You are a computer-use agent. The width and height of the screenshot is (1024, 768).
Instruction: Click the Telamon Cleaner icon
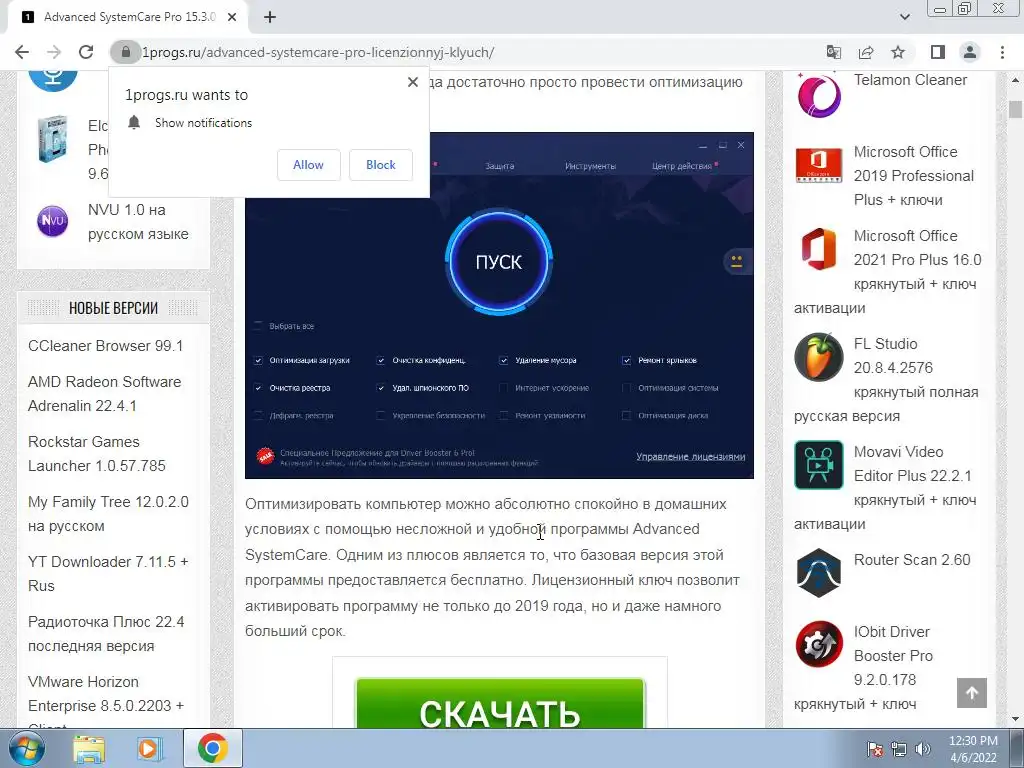(x=819, y=95)
